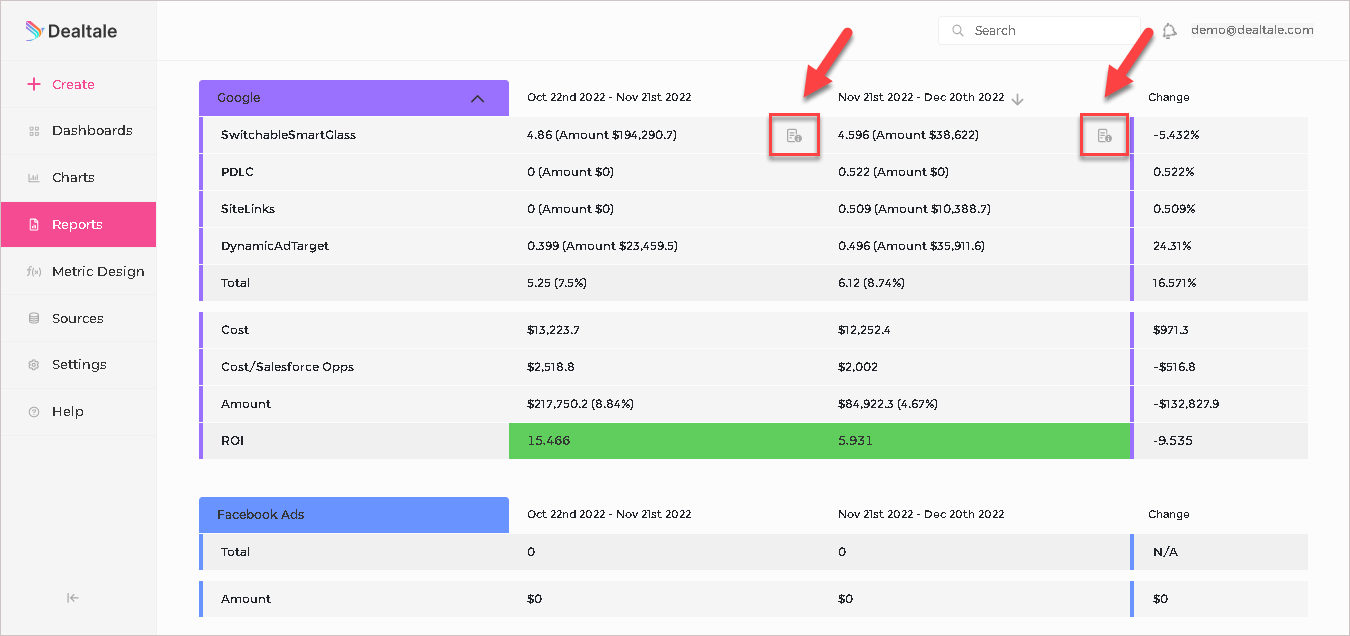Screen dimensions: 1350x636
Task: Click the Charts bar icon
Action: [34, 178]
